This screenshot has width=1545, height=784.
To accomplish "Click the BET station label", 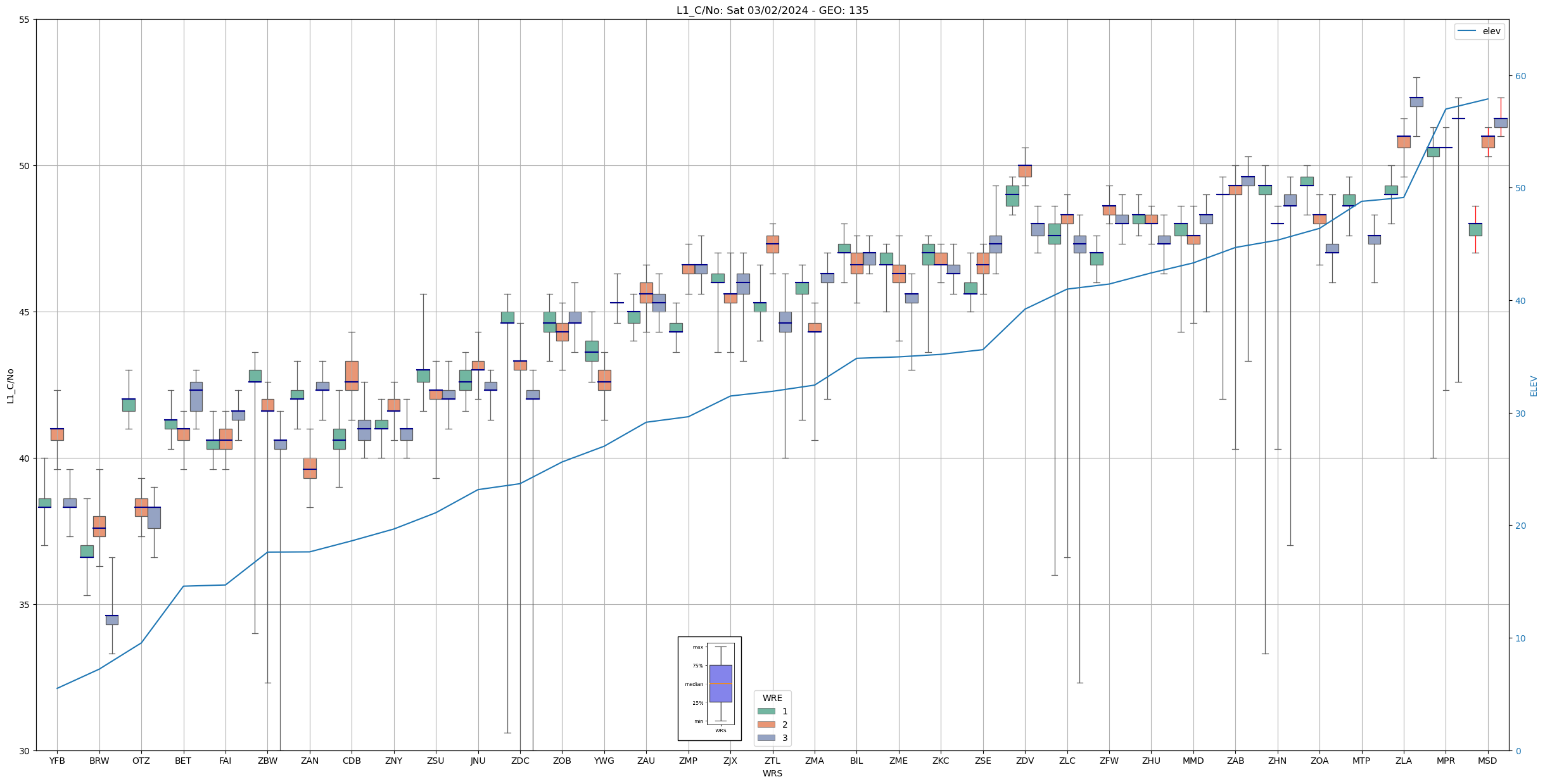I will pos(183,761).
